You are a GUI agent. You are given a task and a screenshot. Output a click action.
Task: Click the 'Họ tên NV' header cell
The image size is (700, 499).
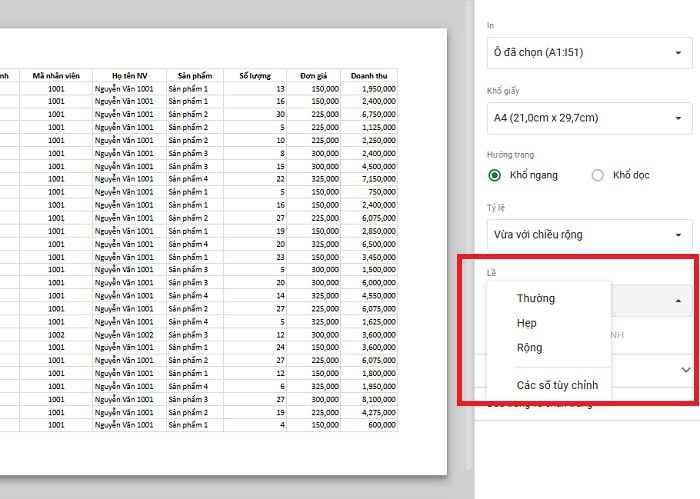pyautogui.click(x=129, y=75)
